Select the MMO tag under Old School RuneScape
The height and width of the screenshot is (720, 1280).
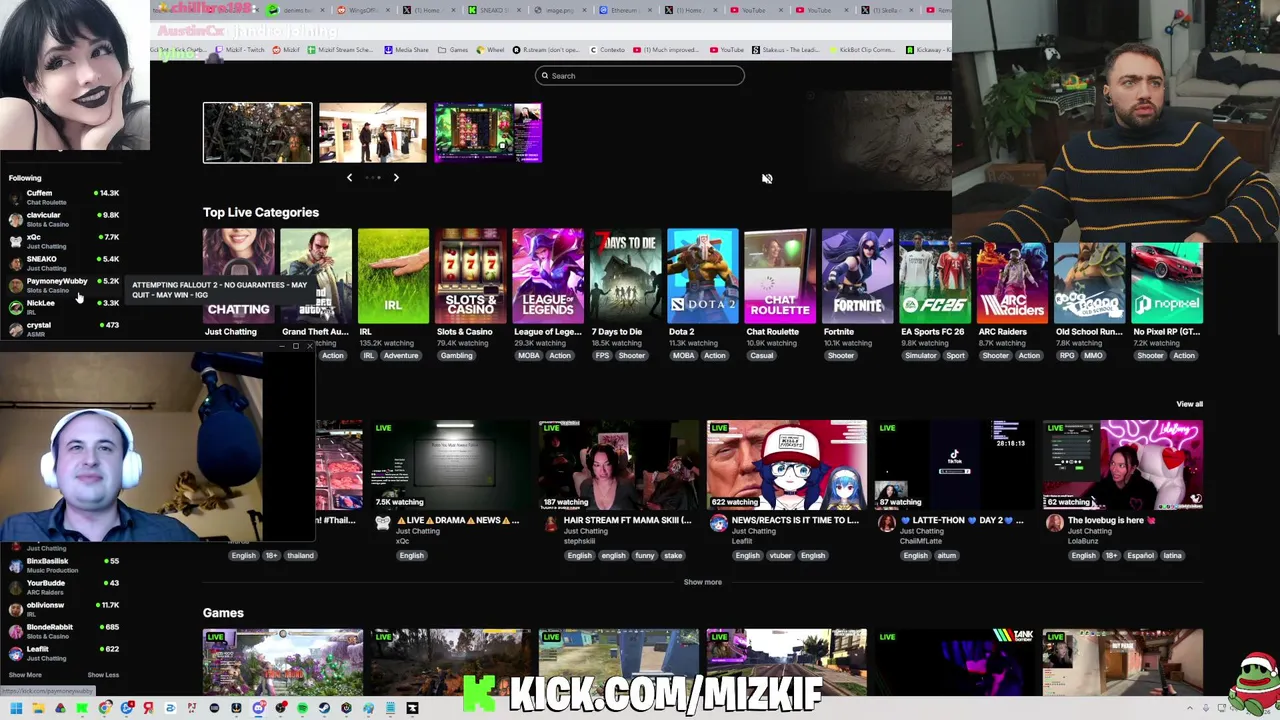tap(1093, 356)
